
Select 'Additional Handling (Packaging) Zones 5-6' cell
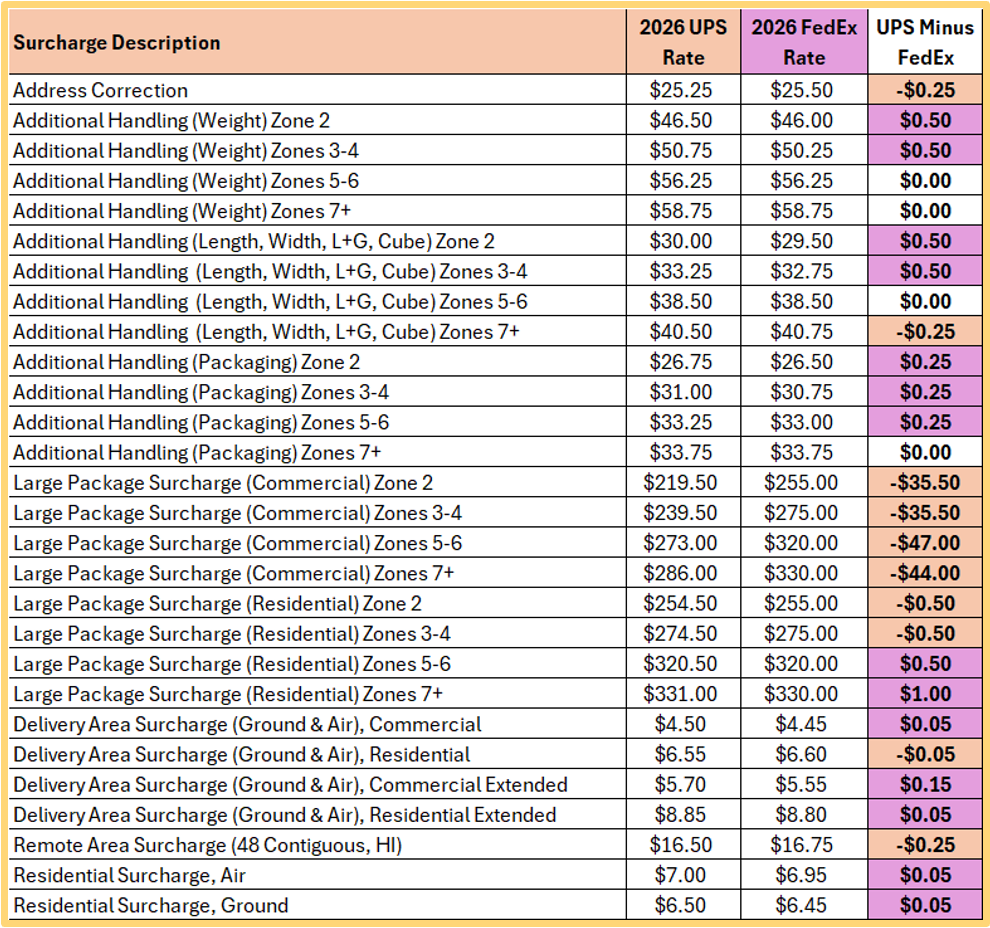point(318,422)
